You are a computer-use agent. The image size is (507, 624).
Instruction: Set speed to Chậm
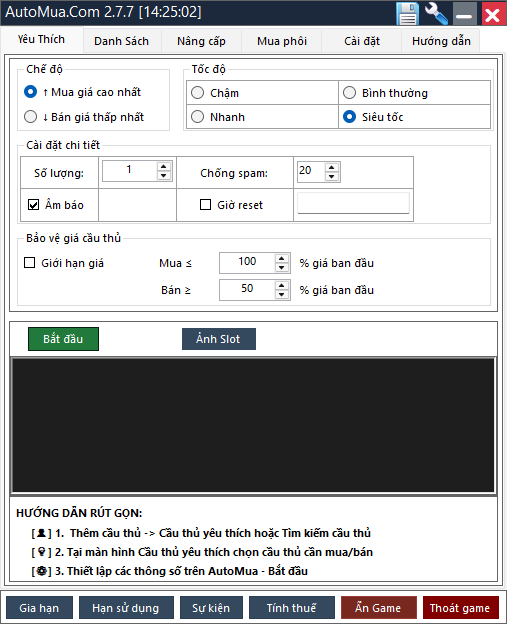click(215, 93)
